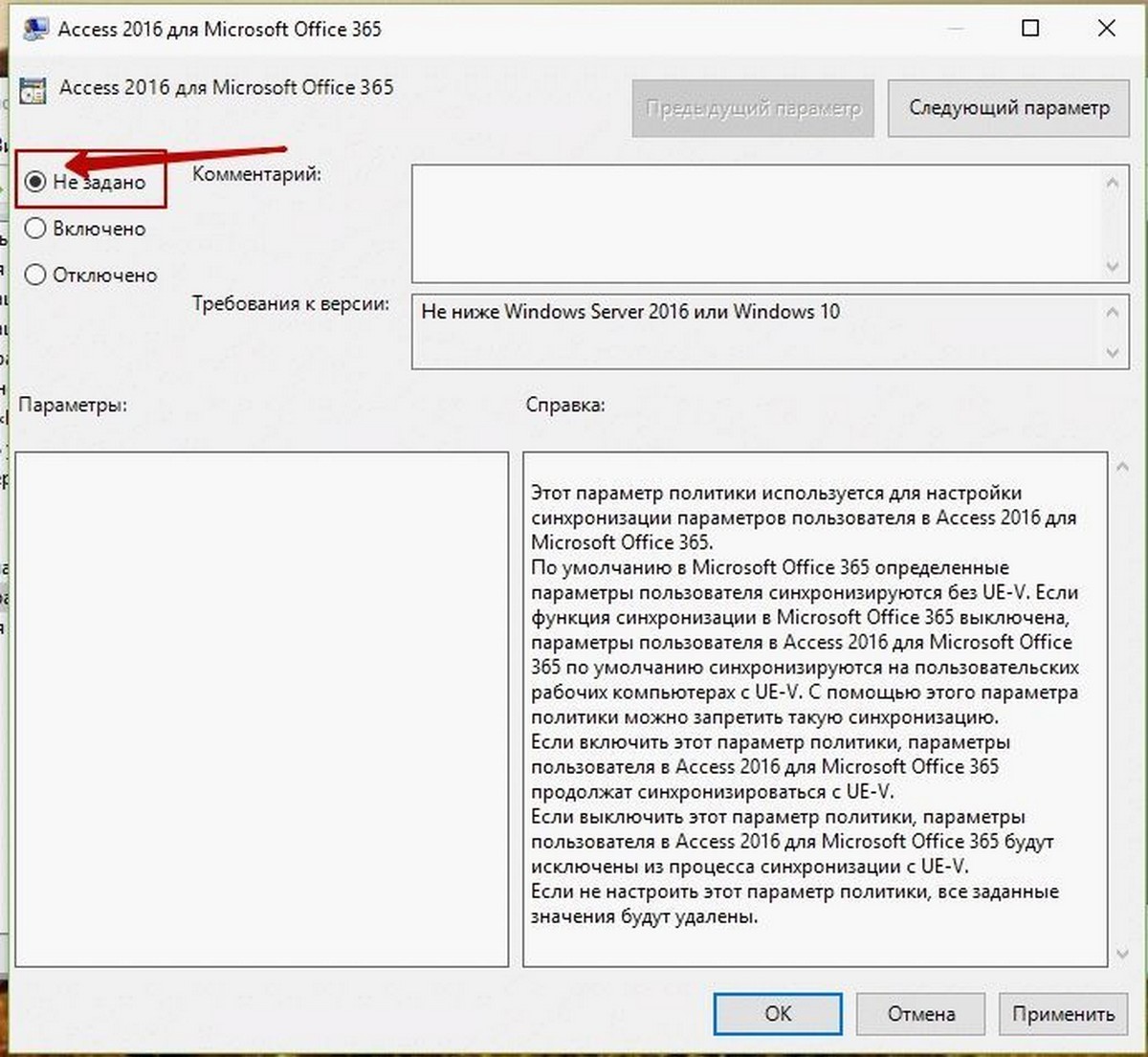Click the empty 'Параметры' options pane
The width and height of the screenshot is (1148, 1057).
[x=261, y=709]
